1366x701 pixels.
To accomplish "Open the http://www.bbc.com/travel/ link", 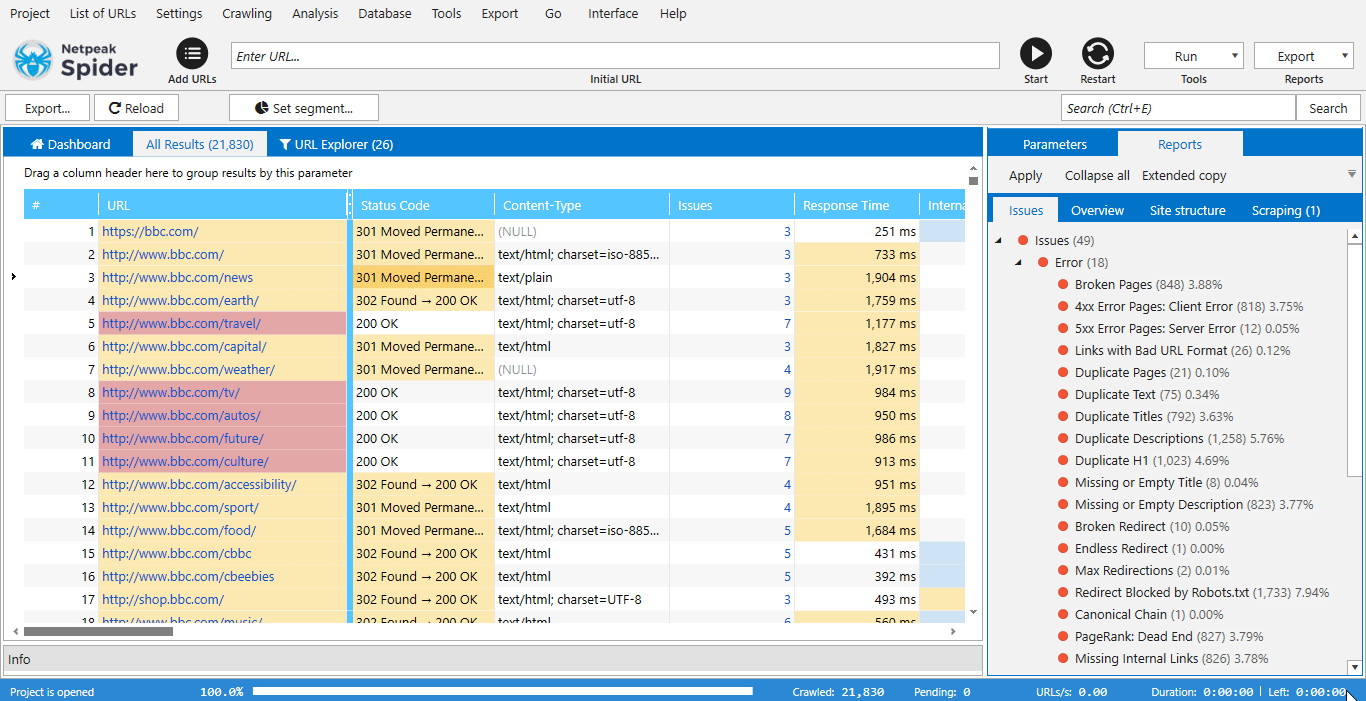I will [181, 323].
